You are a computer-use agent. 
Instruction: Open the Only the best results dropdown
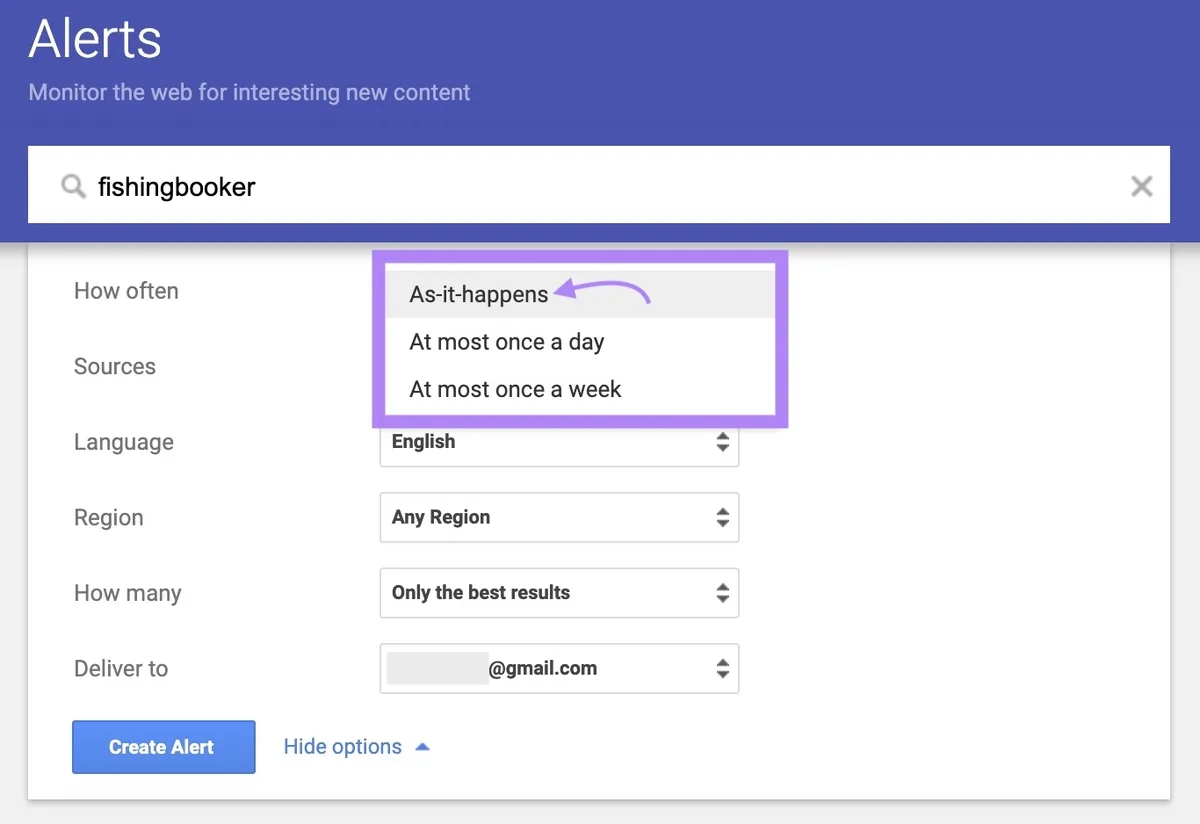559,593
